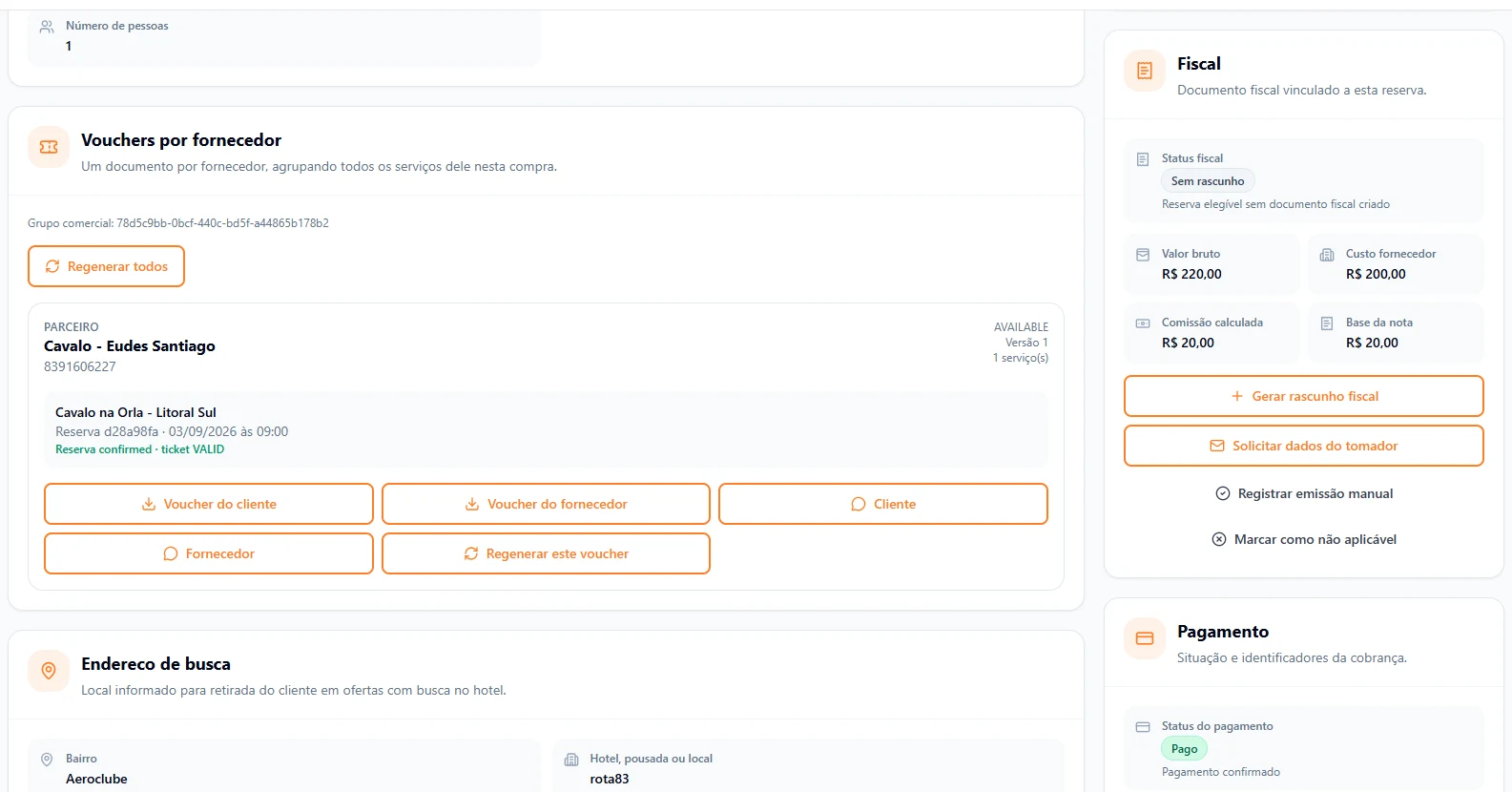Image resolution: width=1512 pixels, height=792 pixels.
Task: Click the credit card icon beside Pagamento heading
Action: (x=1145, y=638)
